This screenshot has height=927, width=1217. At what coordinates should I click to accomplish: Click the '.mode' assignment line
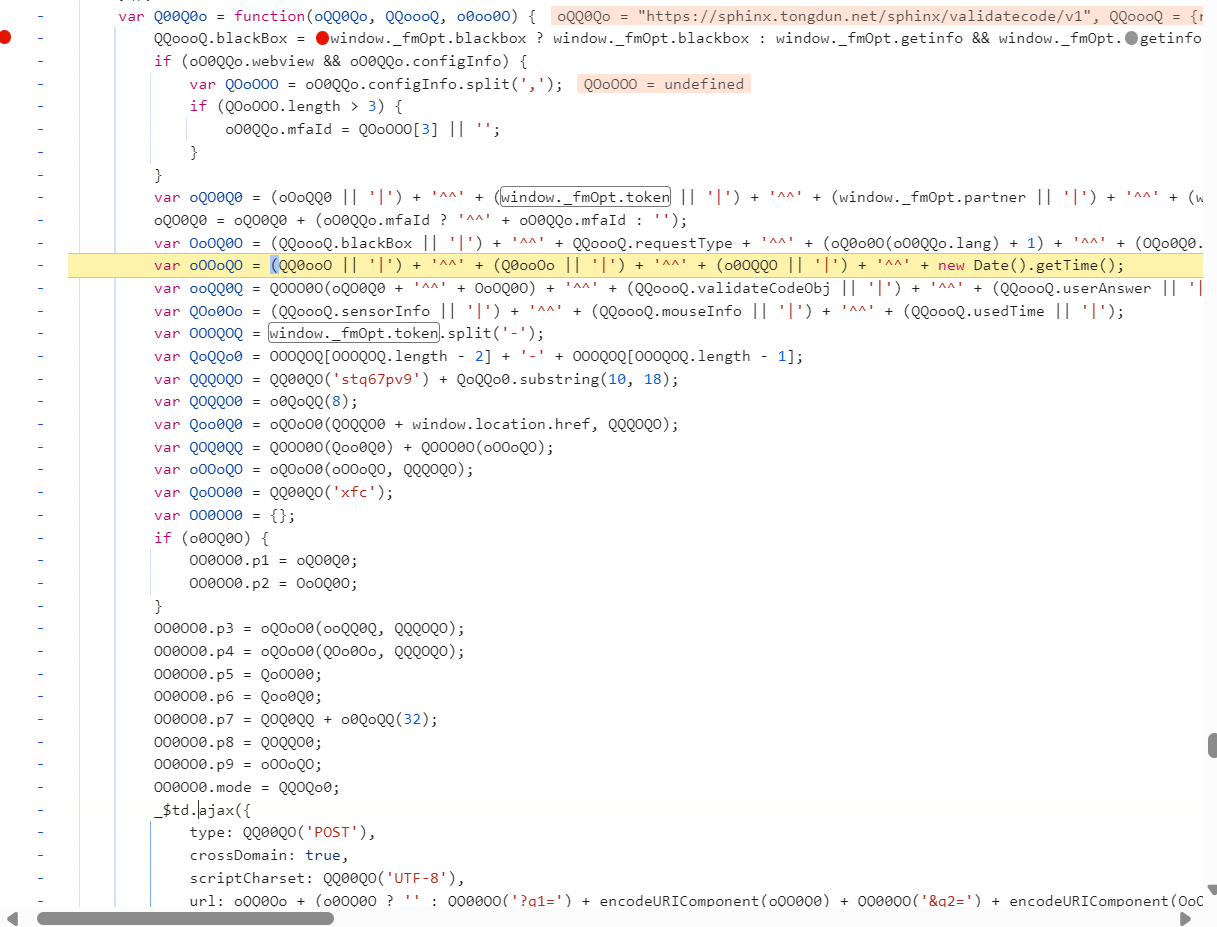(x=247, y=787)
